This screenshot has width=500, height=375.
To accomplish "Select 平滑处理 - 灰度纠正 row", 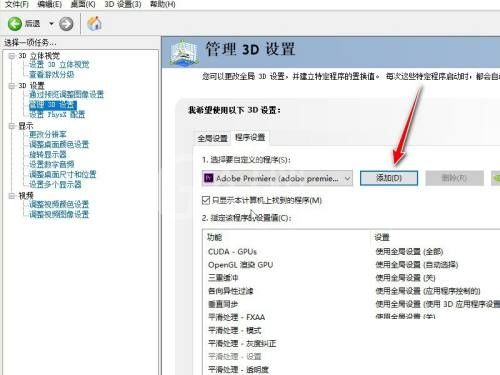I will [242, 343].
